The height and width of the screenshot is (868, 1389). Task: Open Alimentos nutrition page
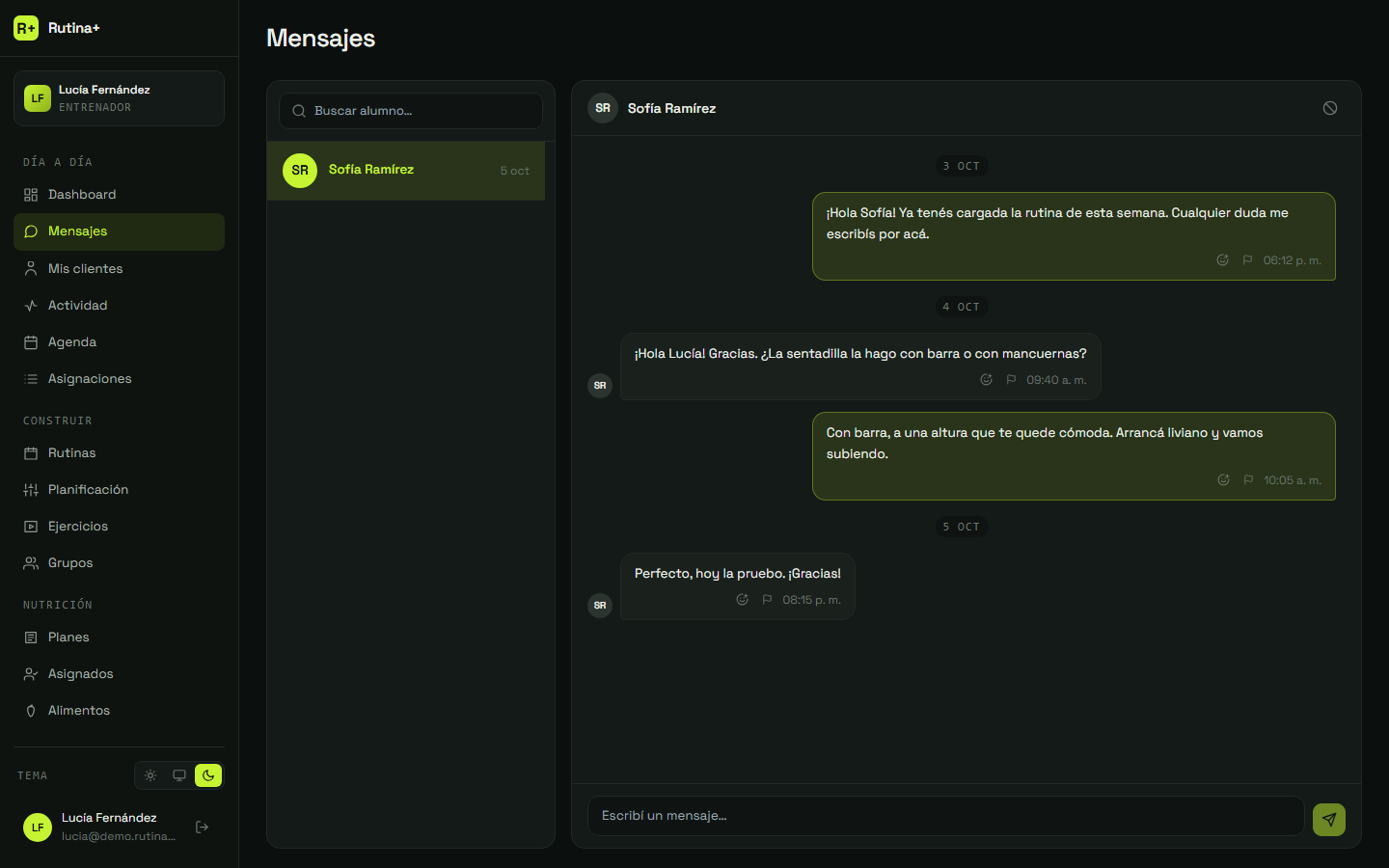click(119, 711)
